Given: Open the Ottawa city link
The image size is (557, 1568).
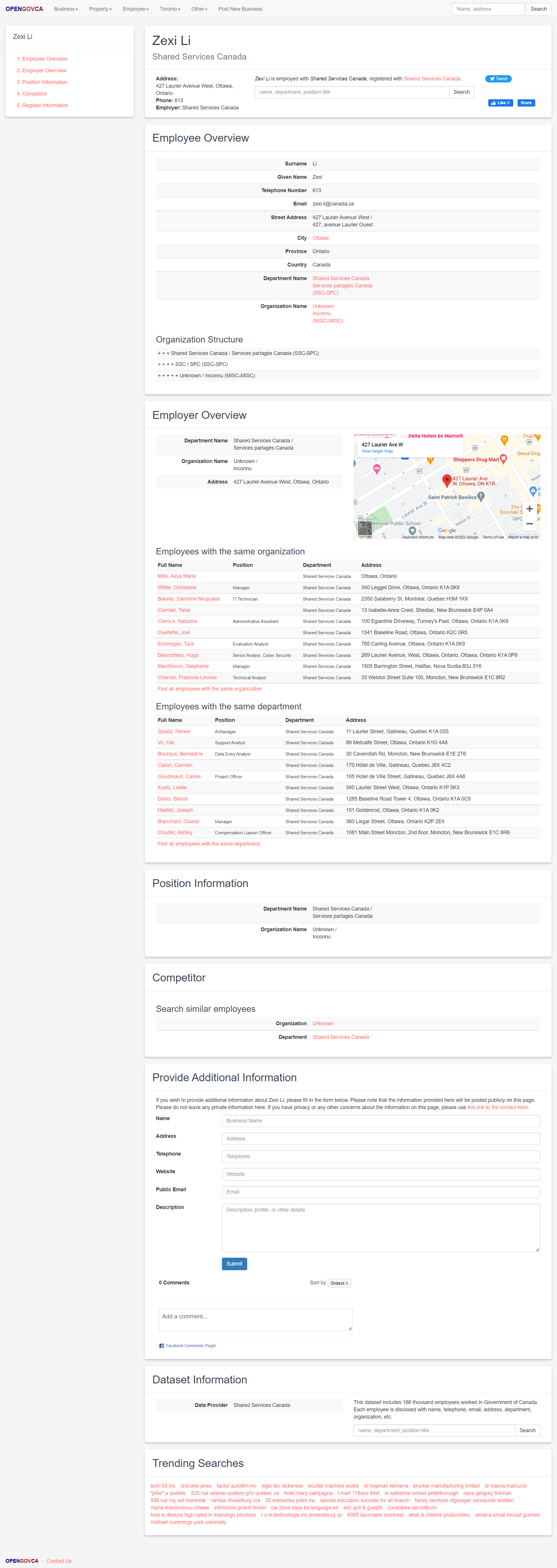Looking at the screenshot, I should [321, 238].
